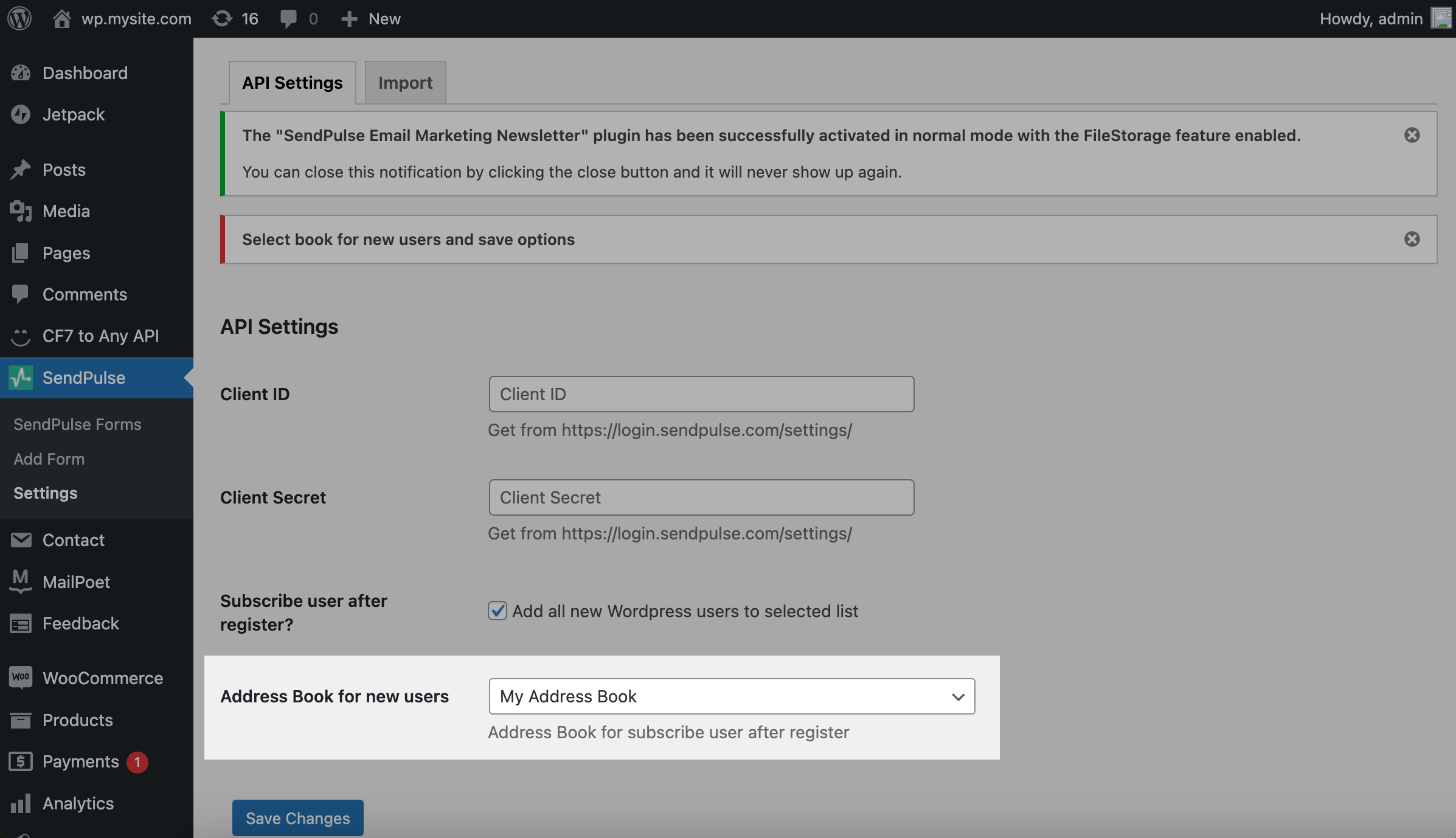Dismiss the plugin activated success notice
The image size is (1456, 838).
pos(1412,135)
